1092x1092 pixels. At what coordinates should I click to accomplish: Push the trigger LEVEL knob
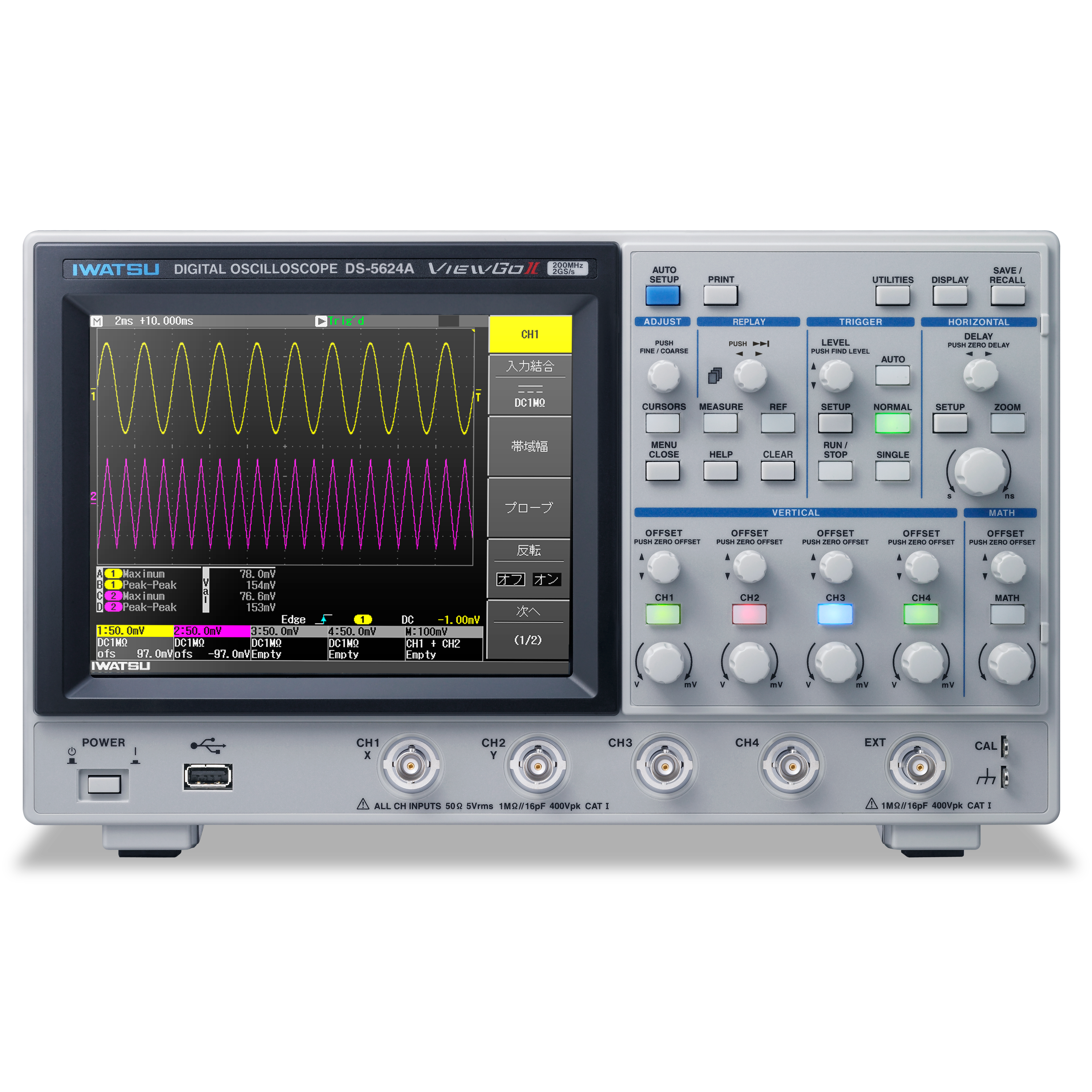click(836, 375)
